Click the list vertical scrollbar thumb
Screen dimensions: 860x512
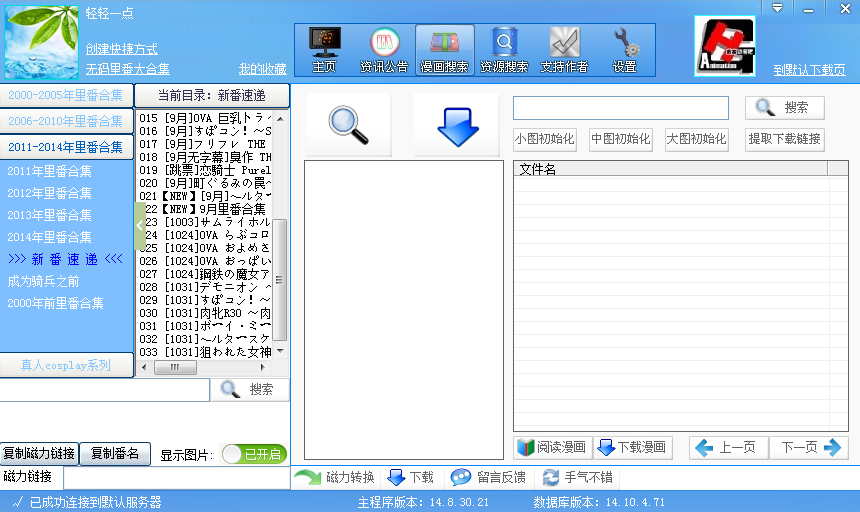(280, 280)
